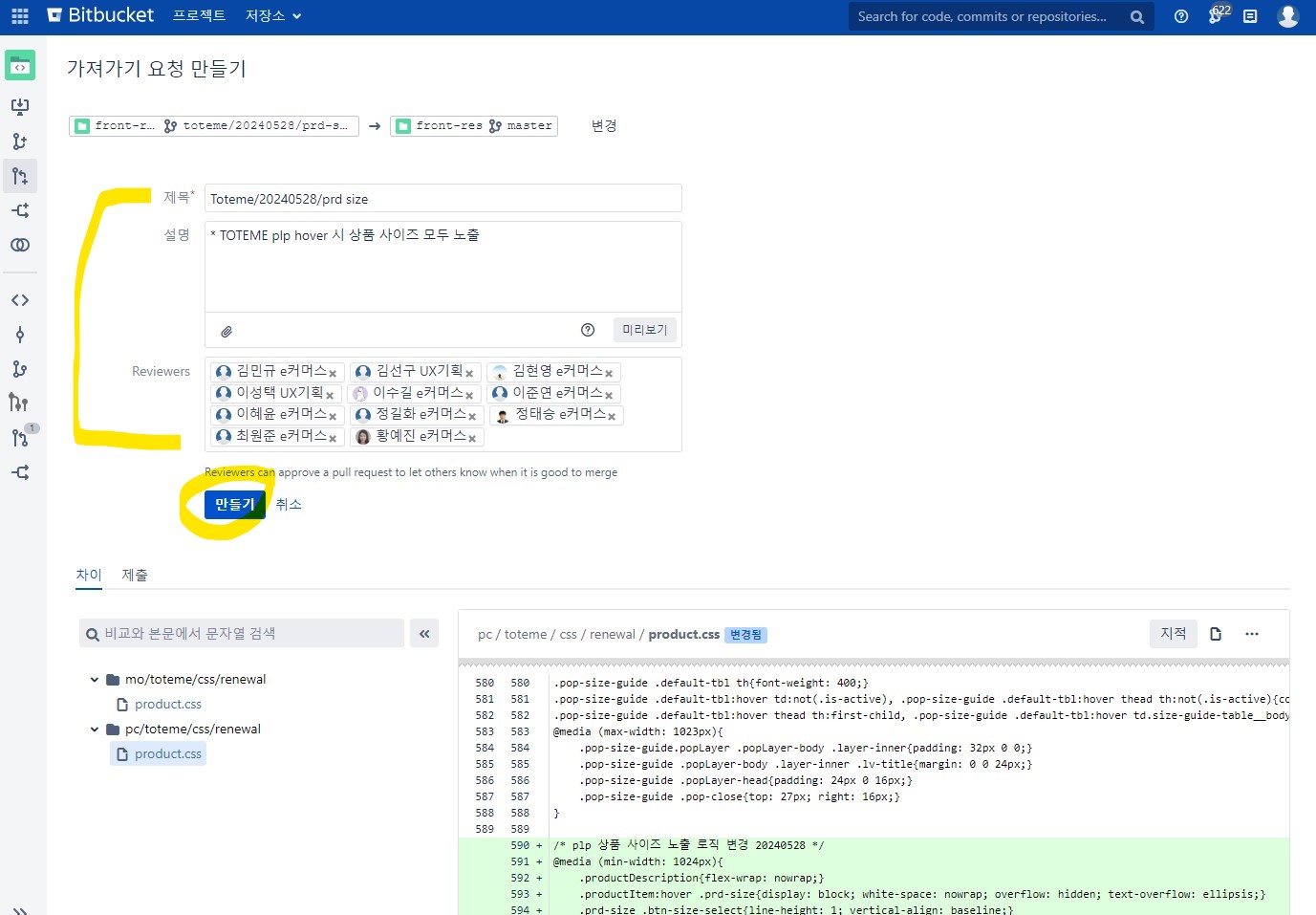Remove reviewer 황예진 e커머스

point(472,439)
